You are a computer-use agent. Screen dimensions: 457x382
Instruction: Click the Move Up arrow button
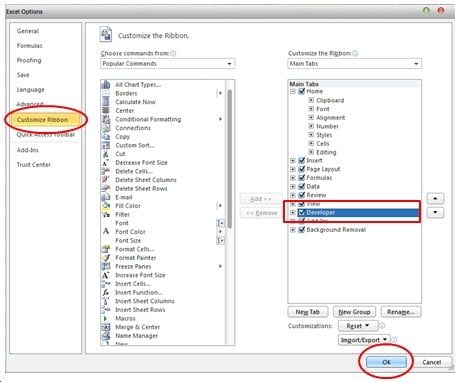tap(435, 198)
